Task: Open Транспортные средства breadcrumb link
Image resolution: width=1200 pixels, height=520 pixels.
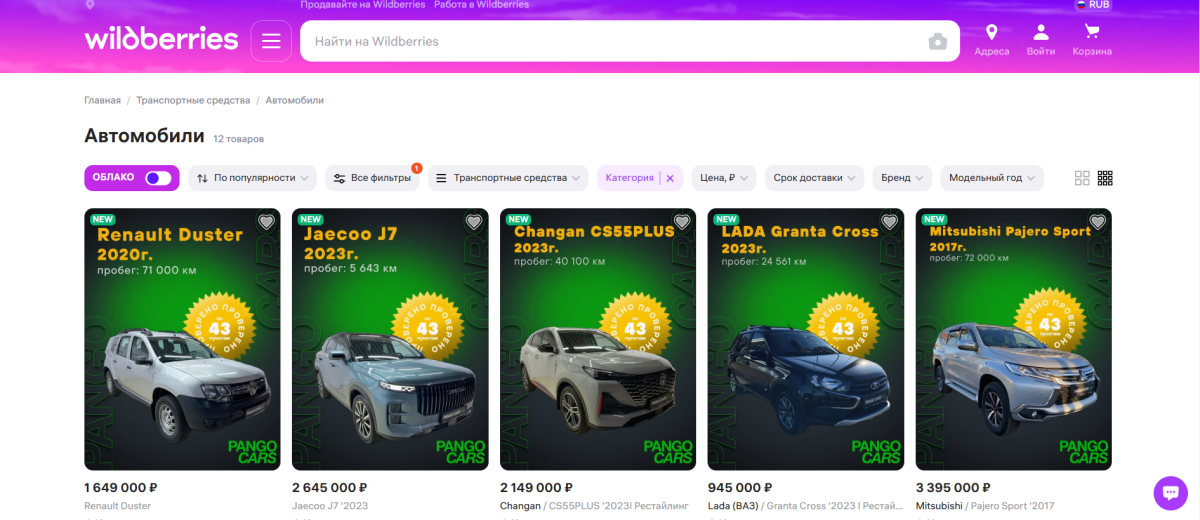Action: tap(193, 100)
